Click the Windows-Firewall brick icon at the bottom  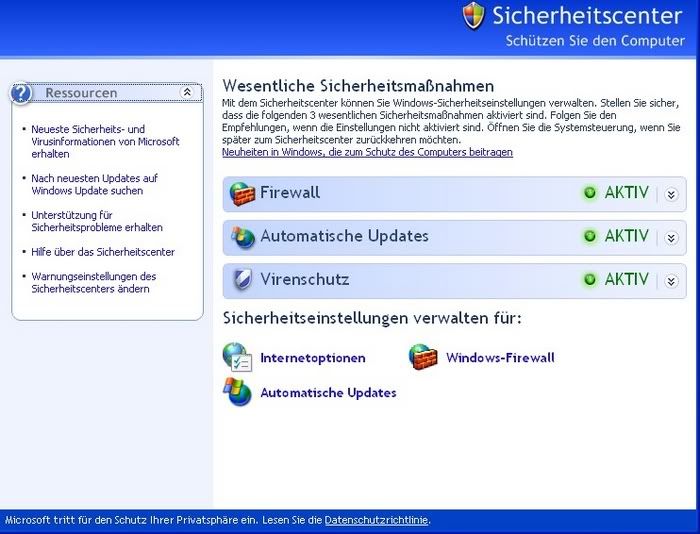click(424, 357)
